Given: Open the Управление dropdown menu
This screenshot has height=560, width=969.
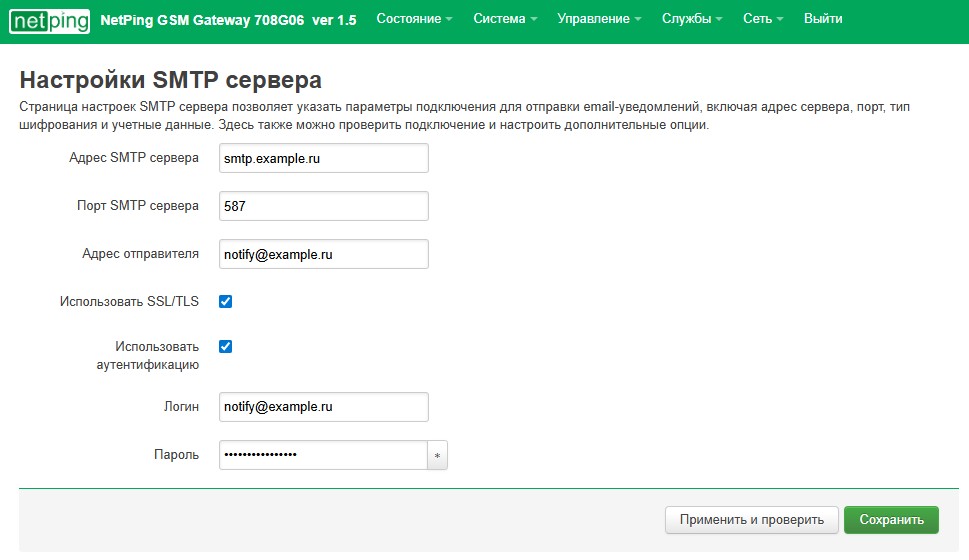Looking at the screenshot, I should 600,19.
